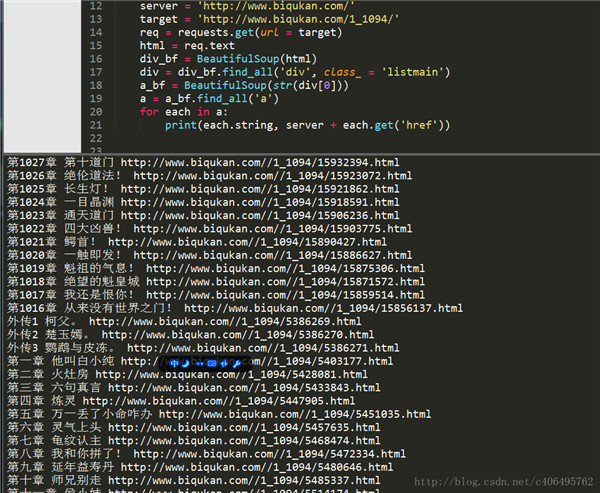Viewport: 600px width, 493px height.
Task: Click output URL ending 5451035.html
Action: [295, 415]
